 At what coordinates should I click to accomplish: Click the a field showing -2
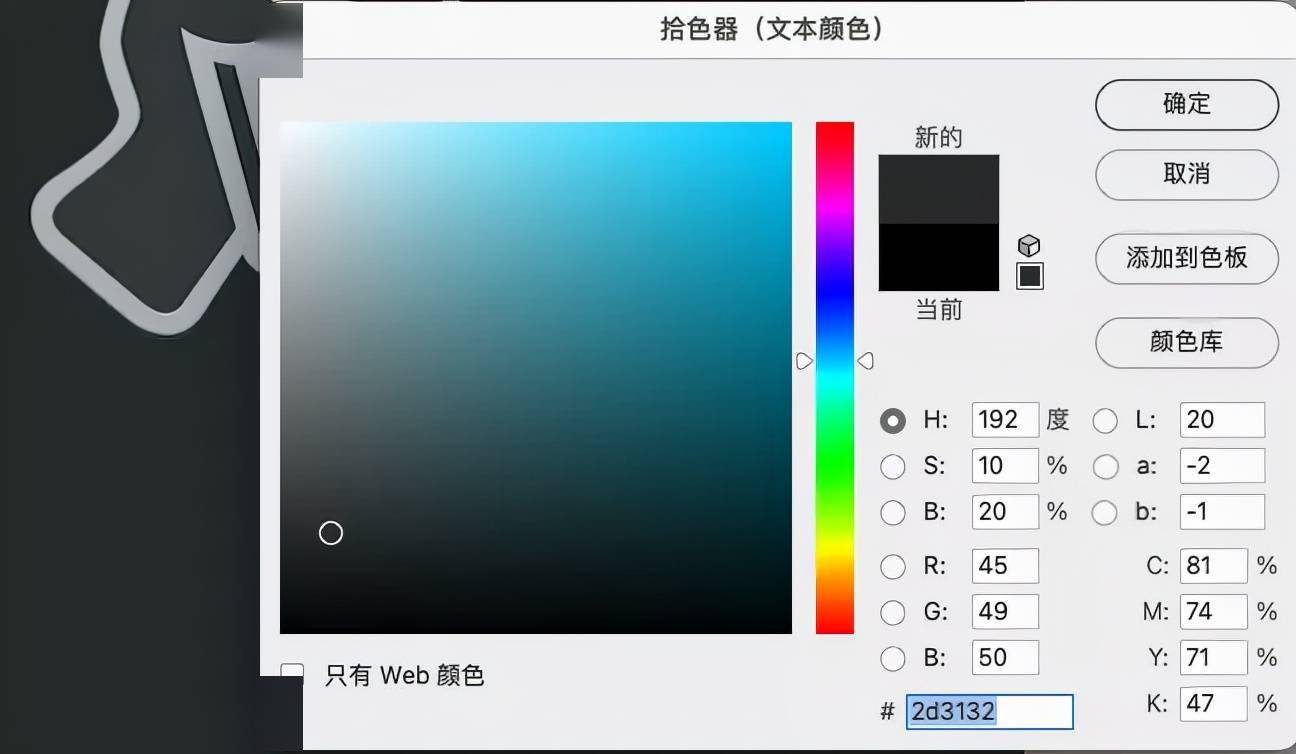point(1222,466)
